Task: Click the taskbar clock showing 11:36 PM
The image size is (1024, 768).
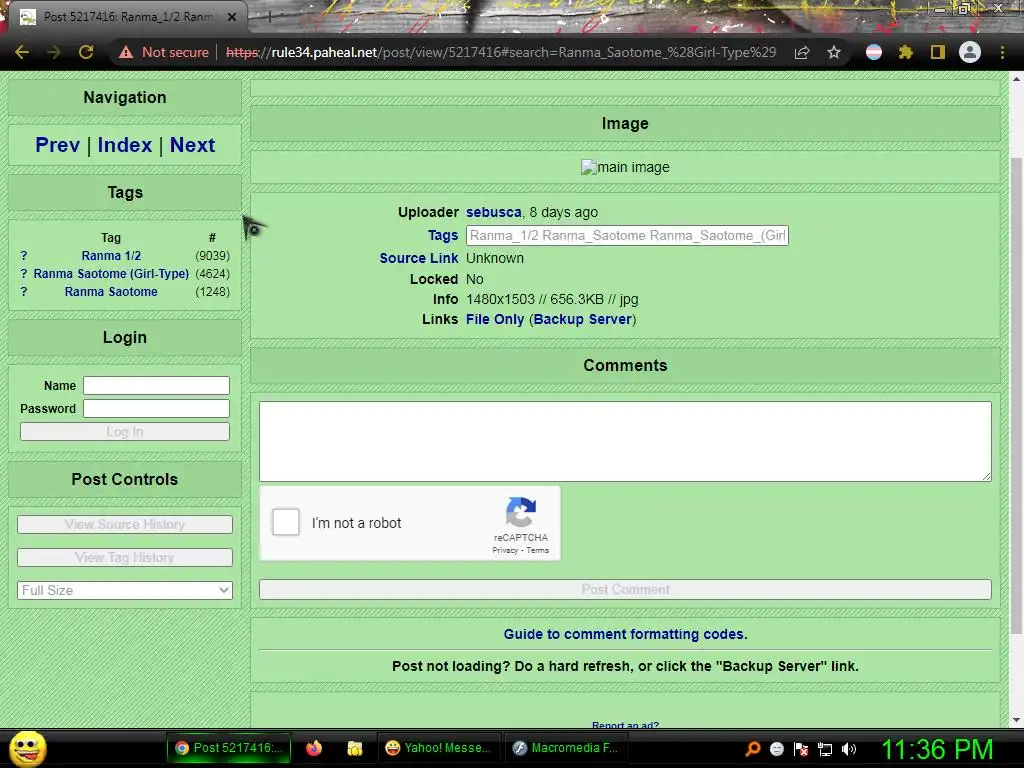Action: [936, 749]
